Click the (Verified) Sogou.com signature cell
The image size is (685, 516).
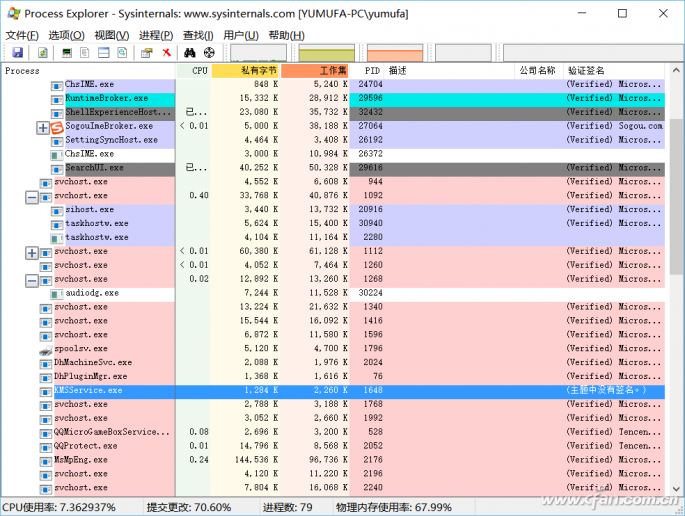[614, 126]
